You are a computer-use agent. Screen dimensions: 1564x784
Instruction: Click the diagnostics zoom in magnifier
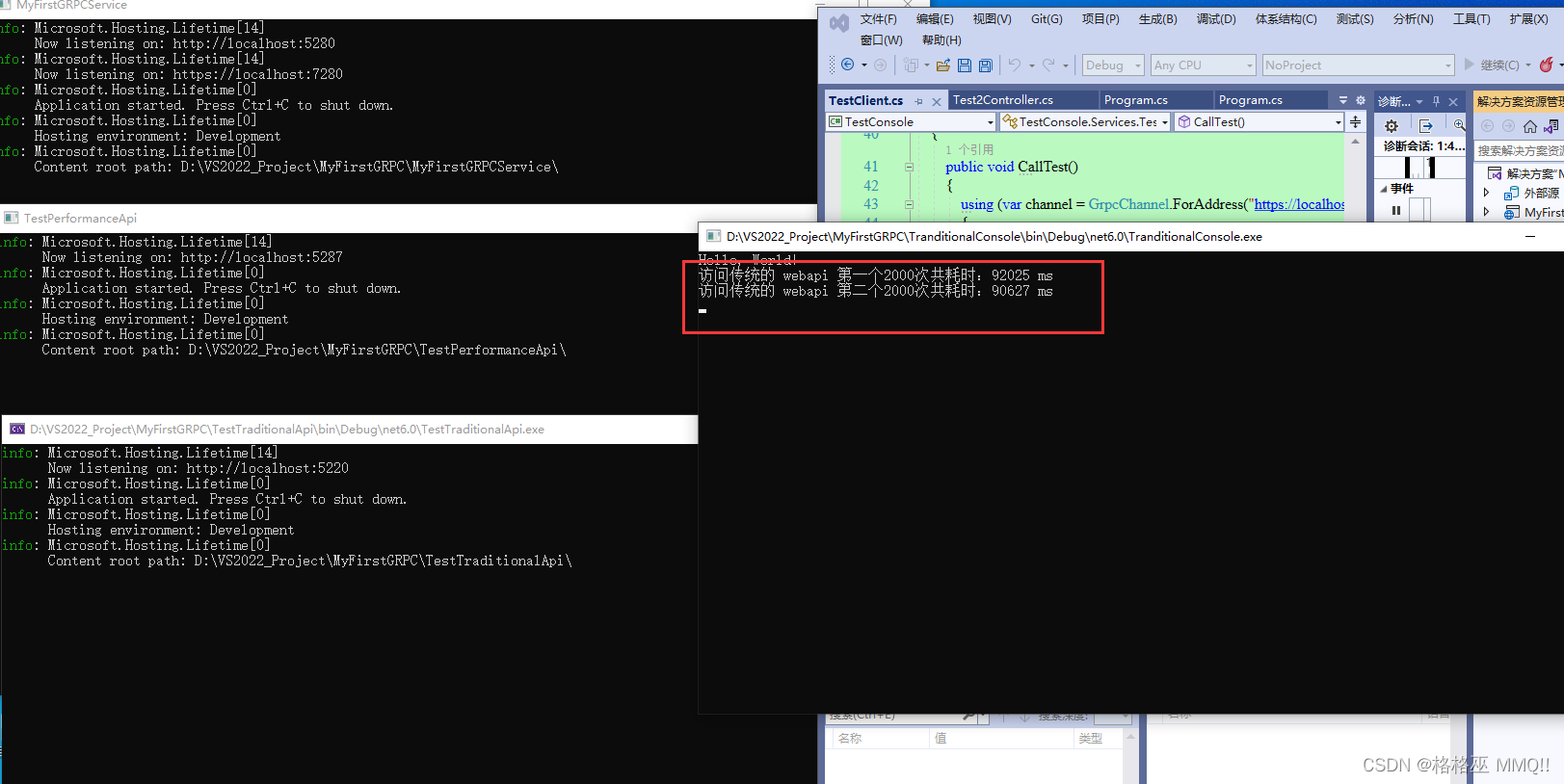coord(1460,126)
